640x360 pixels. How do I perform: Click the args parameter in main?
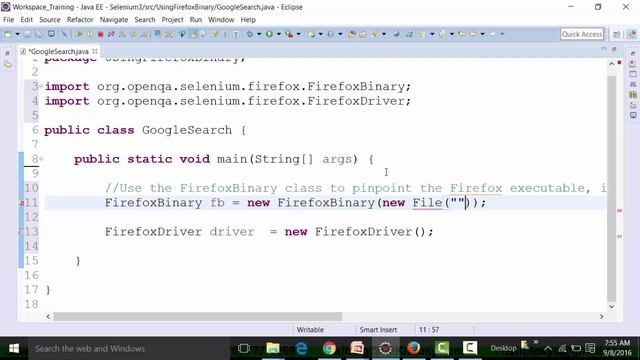[336, 159]
